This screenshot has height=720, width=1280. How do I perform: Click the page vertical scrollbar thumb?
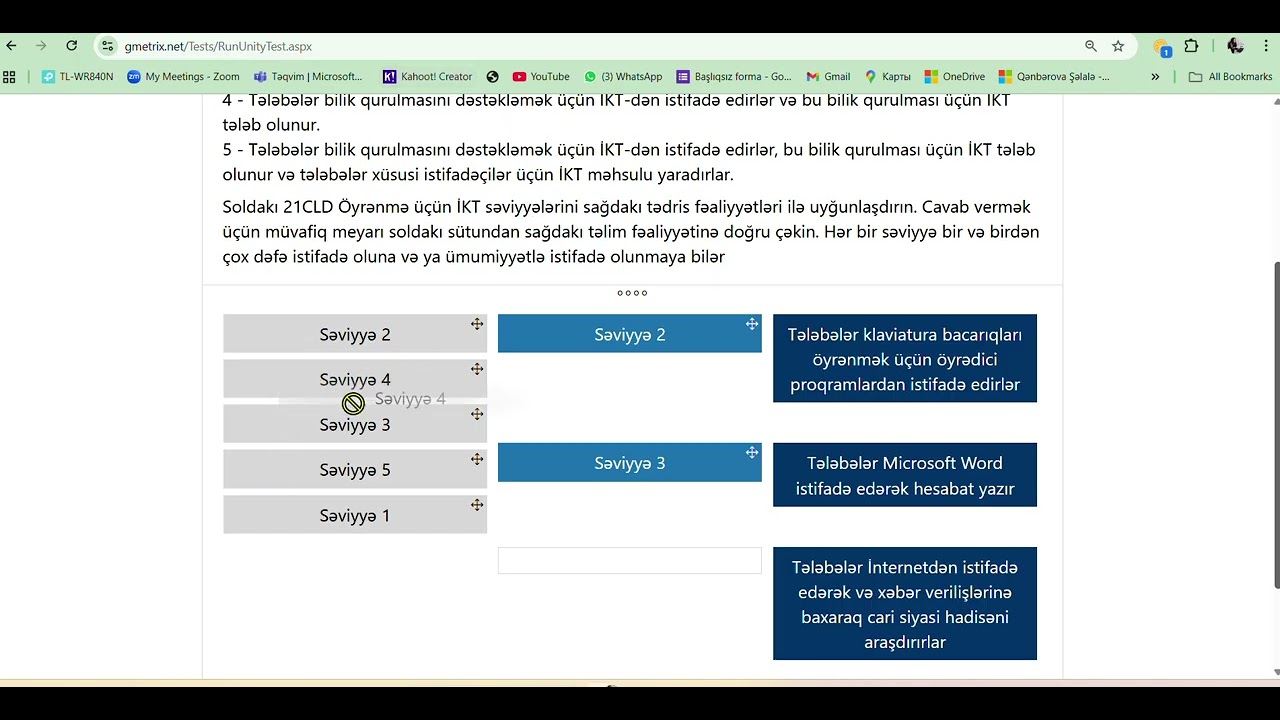tap(1275, 425)
